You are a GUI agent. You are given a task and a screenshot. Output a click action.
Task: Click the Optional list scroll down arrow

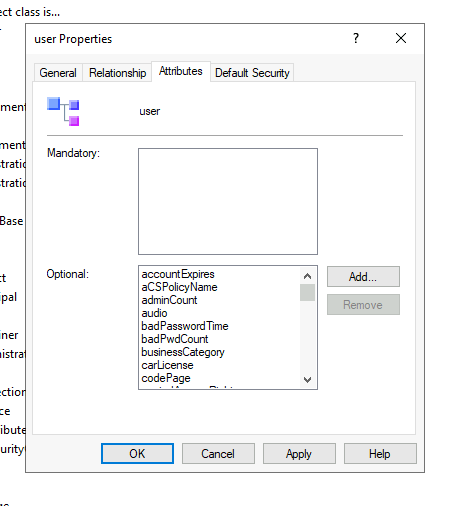(x=307, y=380)
